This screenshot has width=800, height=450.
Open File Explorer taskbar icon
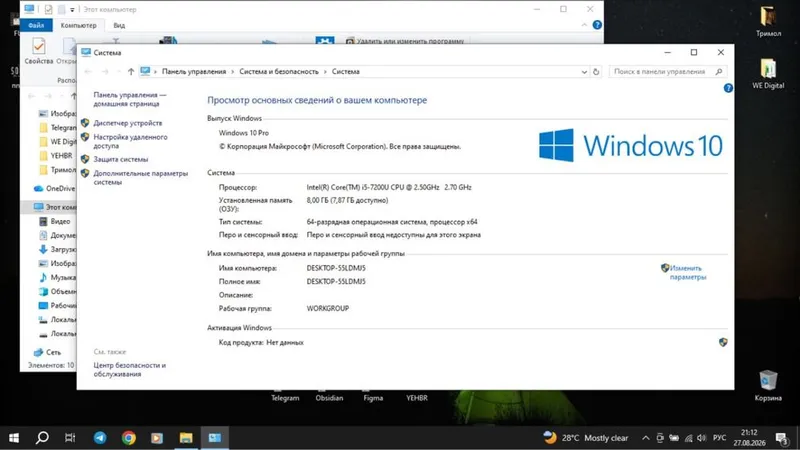(186, 438)
